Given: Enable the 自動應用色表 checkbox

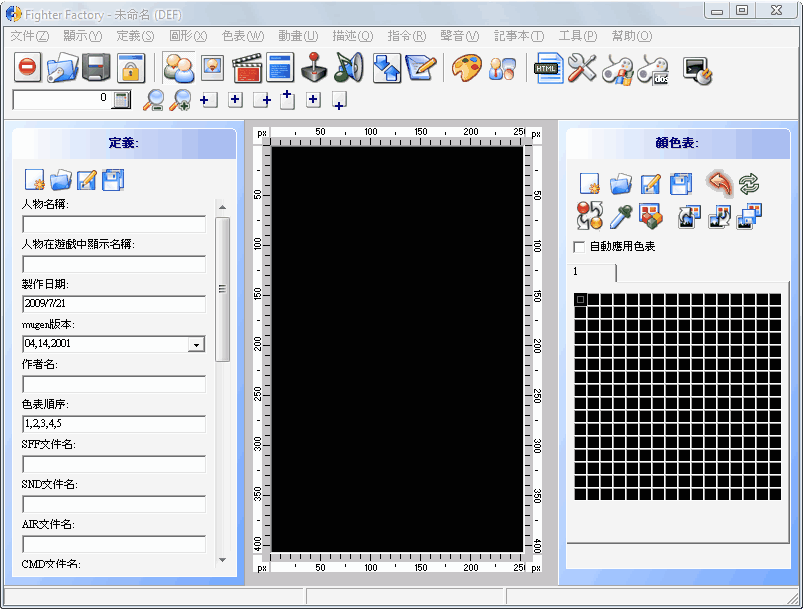Looking at the screenshot, I should point(579,247).
